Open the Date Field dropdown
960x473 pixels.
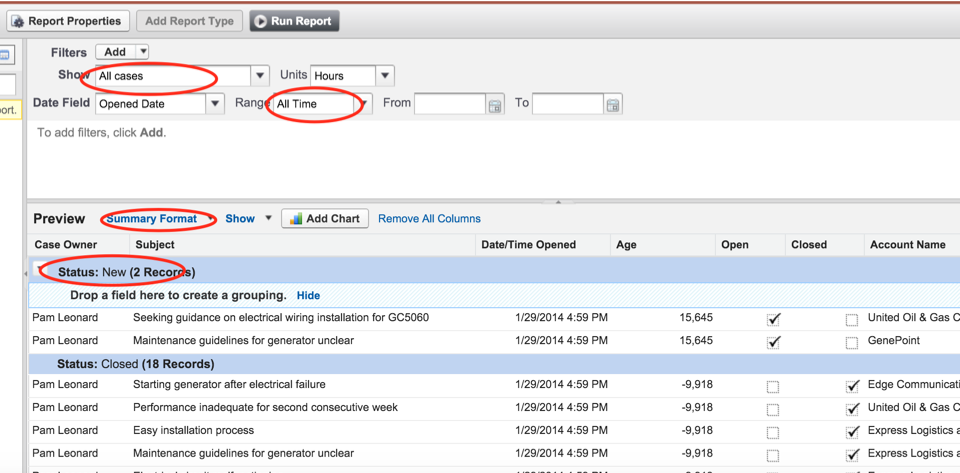coord(215,104)
